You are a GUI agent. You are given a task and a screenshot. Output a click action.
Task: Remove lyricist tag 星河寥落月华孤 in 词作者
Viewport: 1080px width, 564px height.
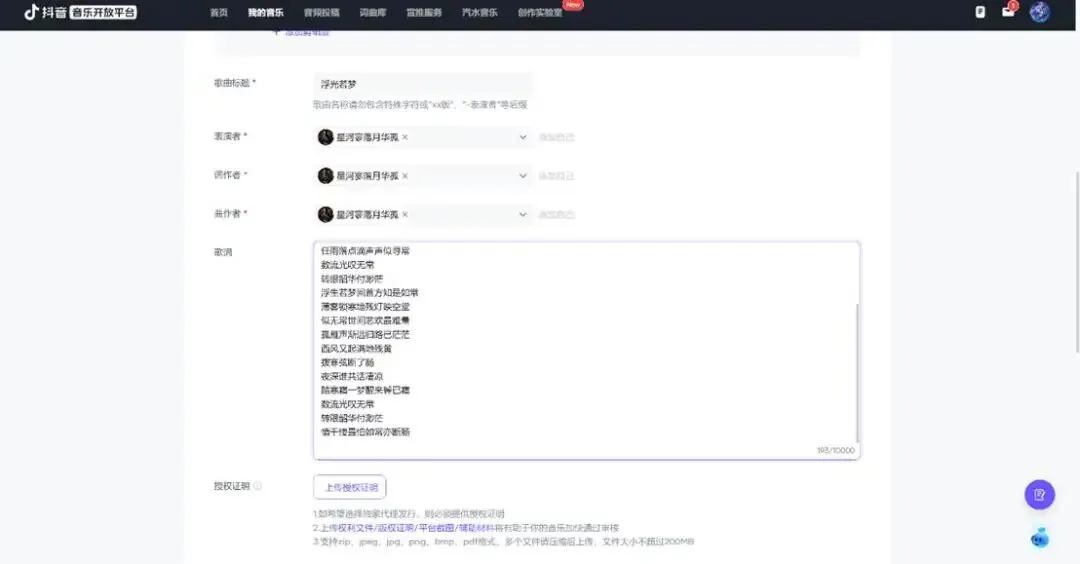click(405, 176)
